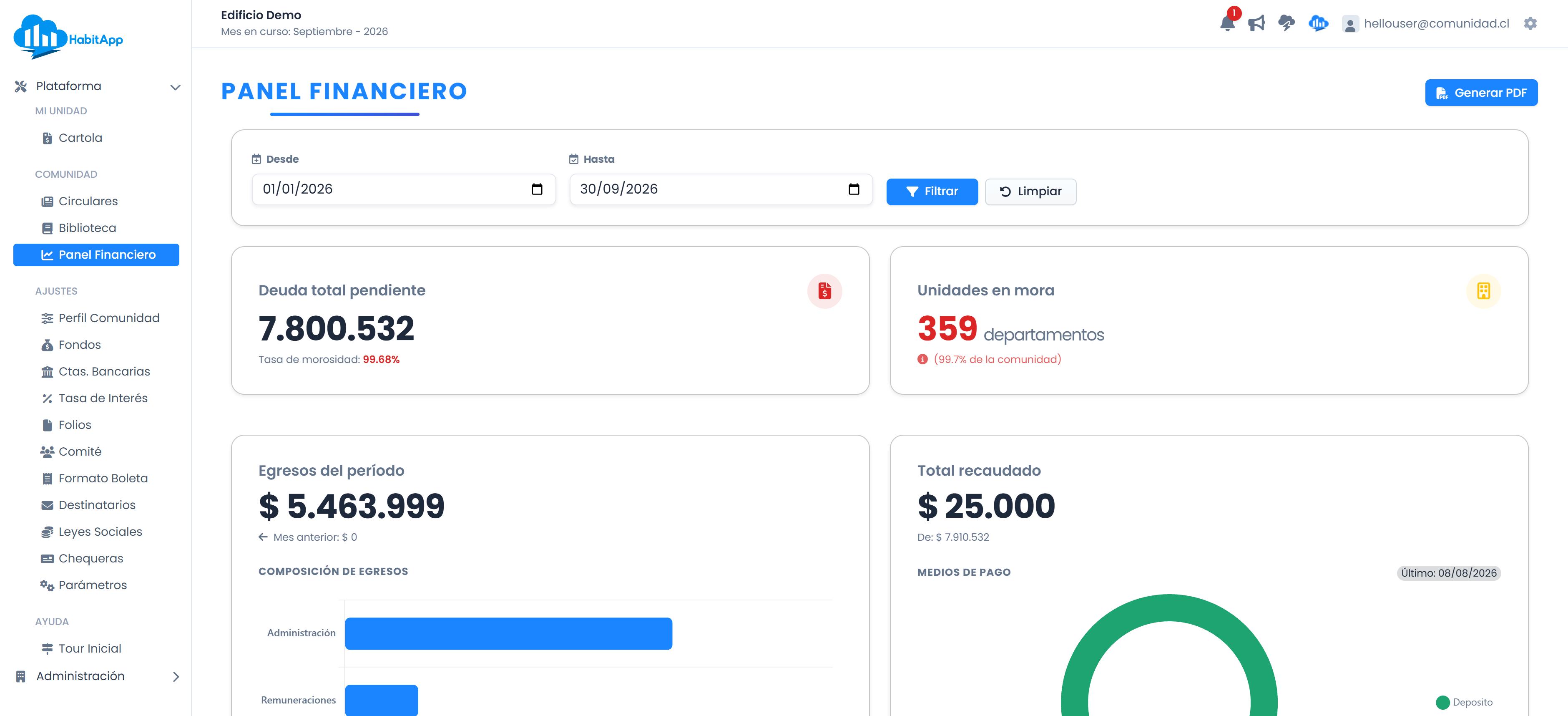Click the Total recaudado amount $ 25.000

(986, 506)
